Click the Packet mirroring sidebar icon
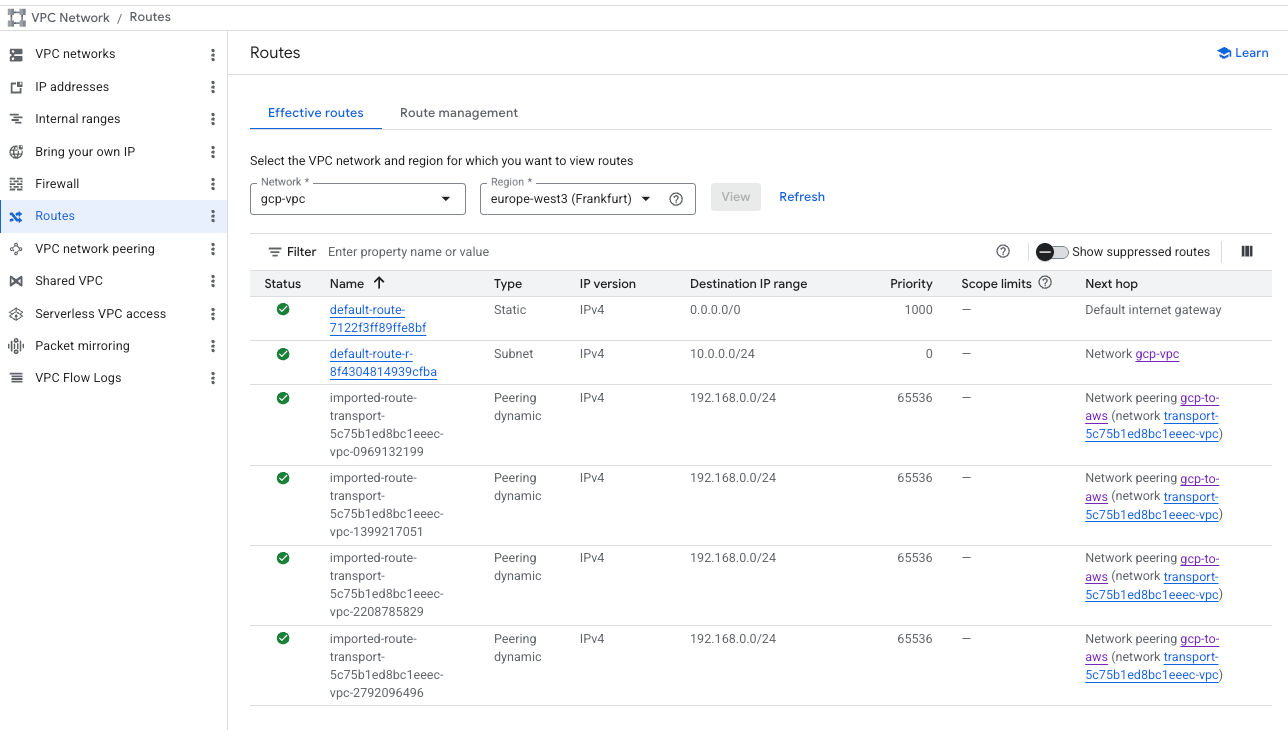Viewport: 1288px width, 730px height. (16, 346)
